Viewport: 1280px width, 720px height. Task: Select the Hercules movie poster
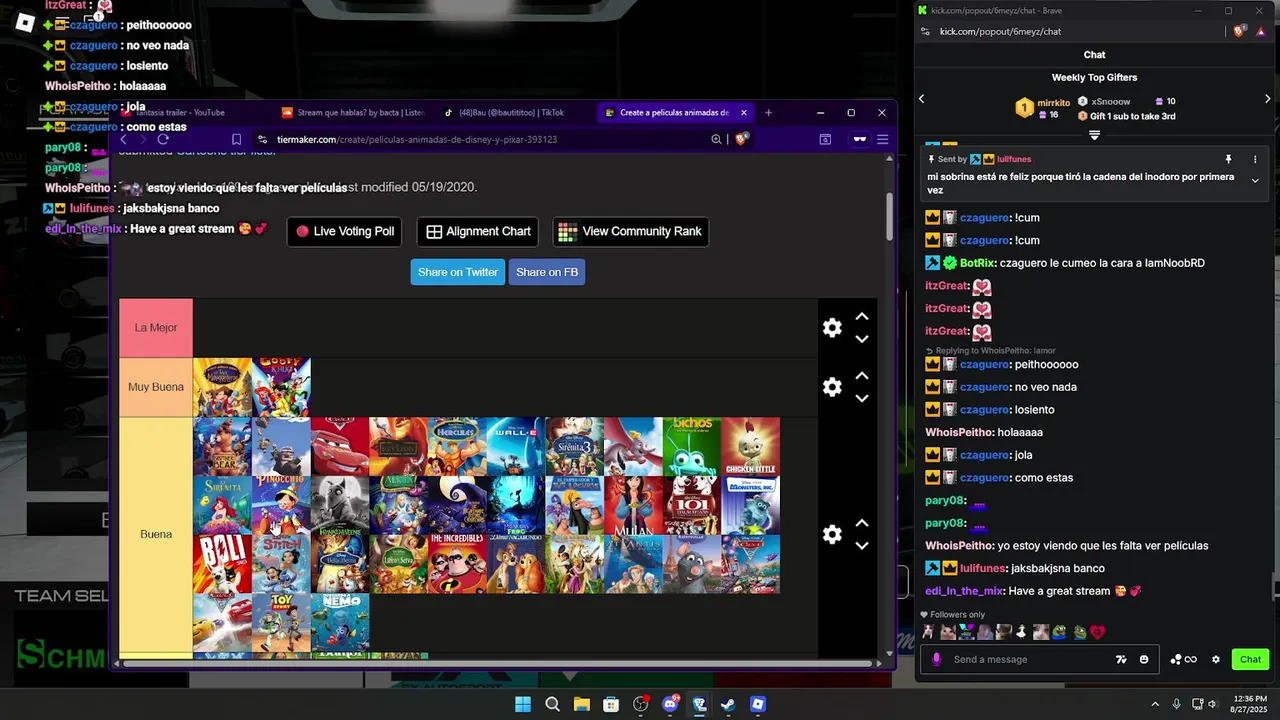(x=457, y=446)
